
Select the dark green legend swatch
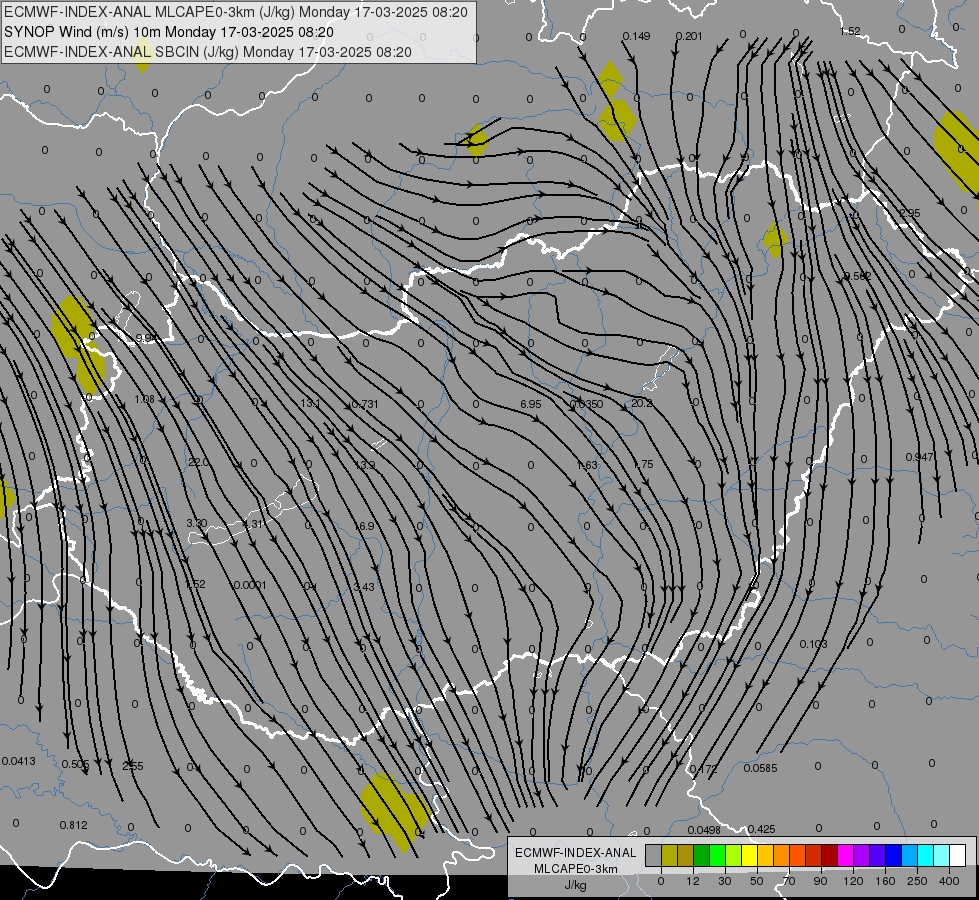(702, 855)
